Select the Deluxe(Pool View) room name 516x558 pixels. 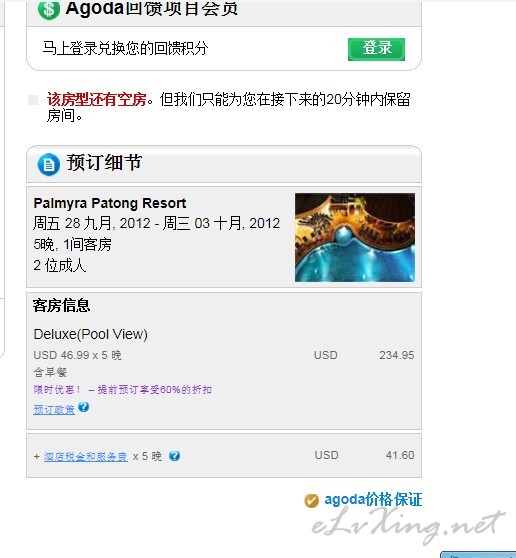(90, 334)
